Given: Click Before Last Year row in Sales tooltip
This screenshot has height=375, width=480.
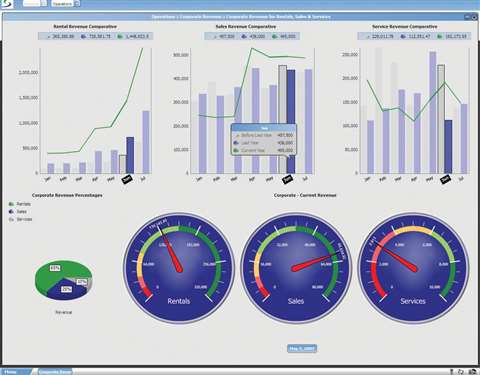Looking at the screenshot, I should (x=264, y=135).
